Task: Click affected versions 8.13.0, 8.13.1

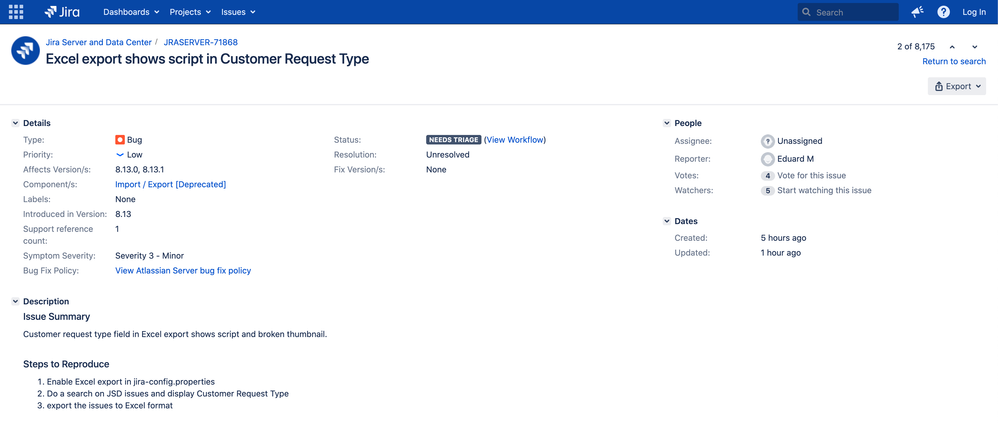Action: (x=140, y=169)
